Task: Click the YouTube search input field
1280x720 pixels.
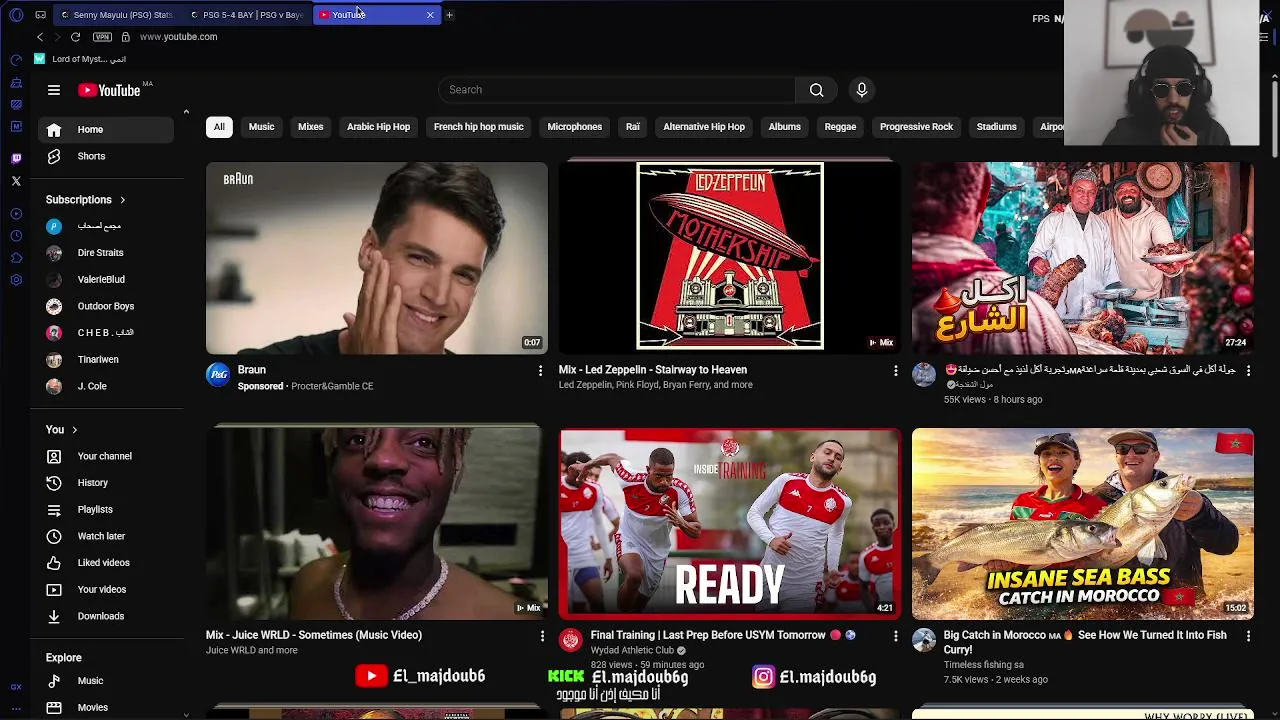Action: [616, 90]
